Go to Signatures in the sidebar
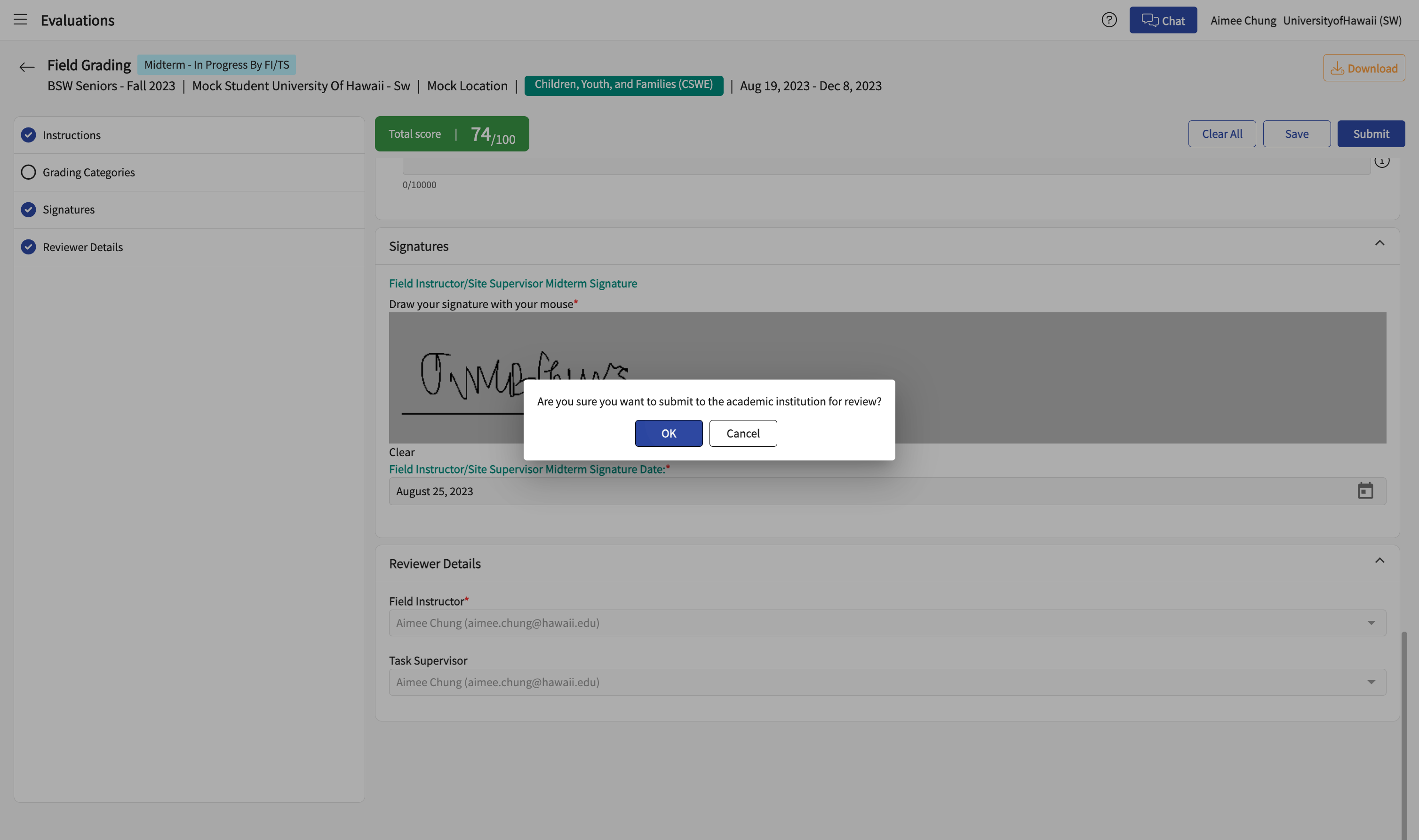Viewport: 1419px width, 840px height. (x=189, y=209)
